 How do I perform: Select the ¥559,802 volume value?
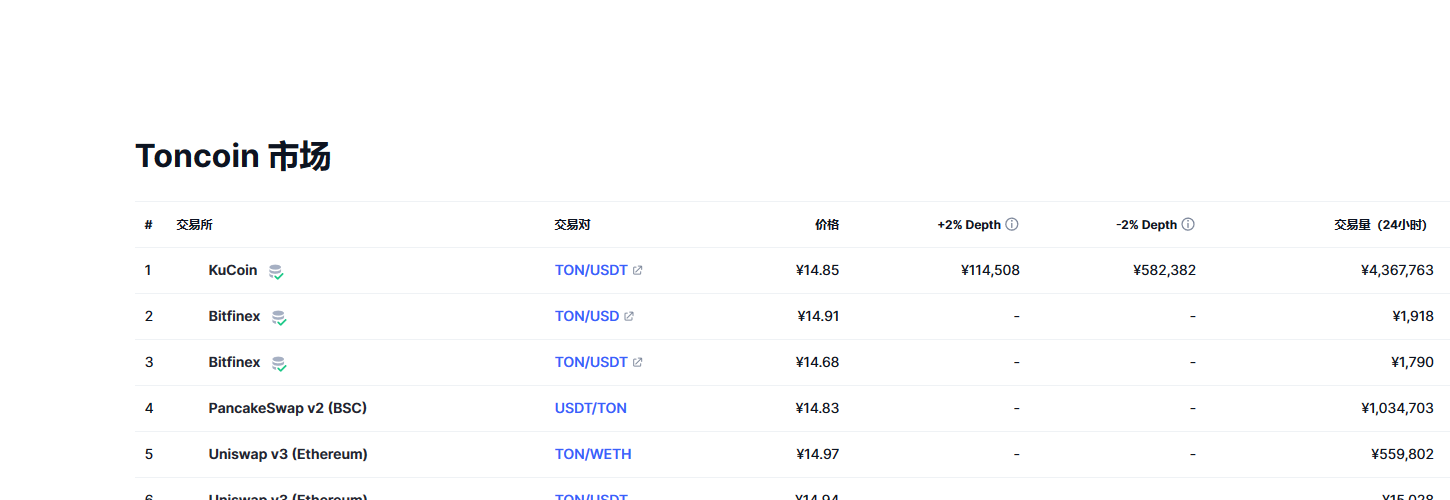1402,454
